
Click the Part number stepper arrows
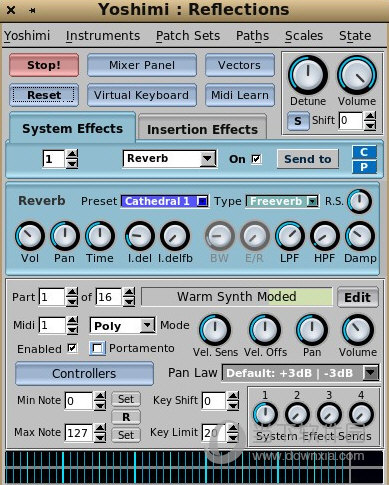(72, 297)
